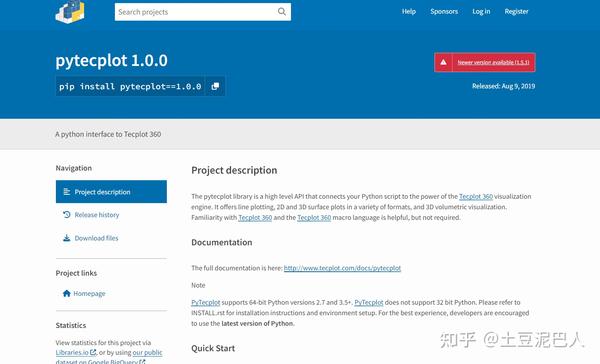Click the Homepage house icon

point(67,293)
